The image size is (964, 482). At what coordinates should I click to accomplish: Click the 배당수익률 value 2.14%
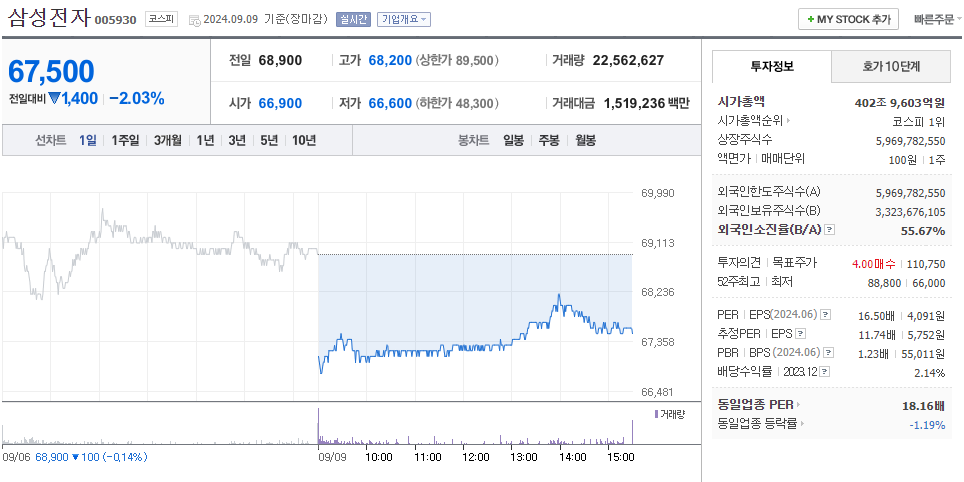930,373
